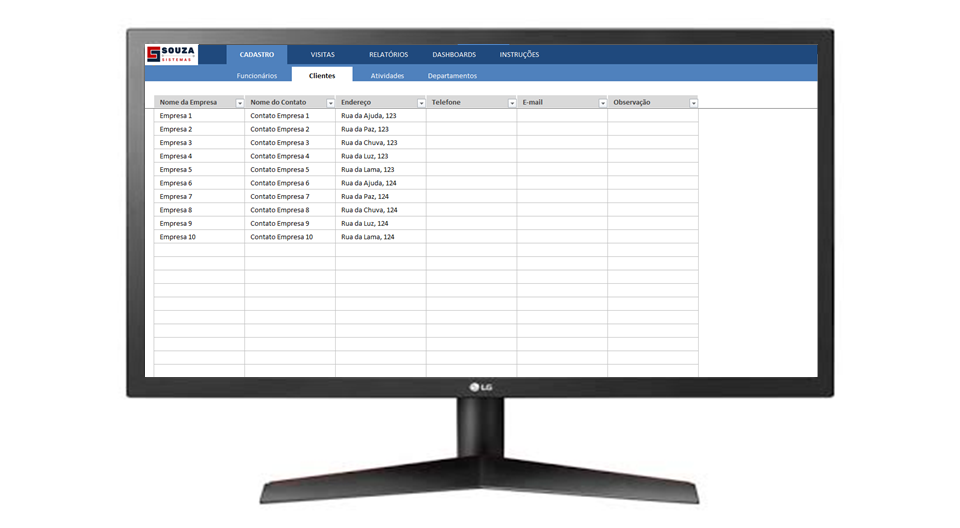Open the RELATÓRIOS tab
This screenshot has width=960, height=528.
tap(388, 55)
